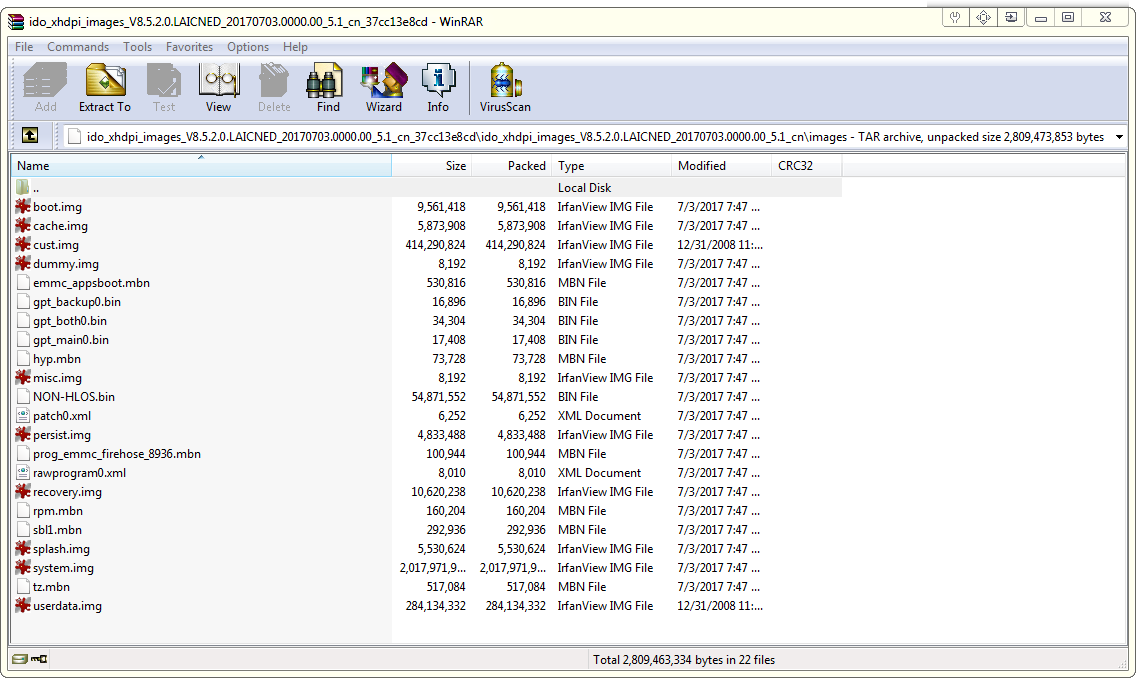This screenshot has width=1136, height=678.
Task: Open the Options menu
Action: (248, 47)
